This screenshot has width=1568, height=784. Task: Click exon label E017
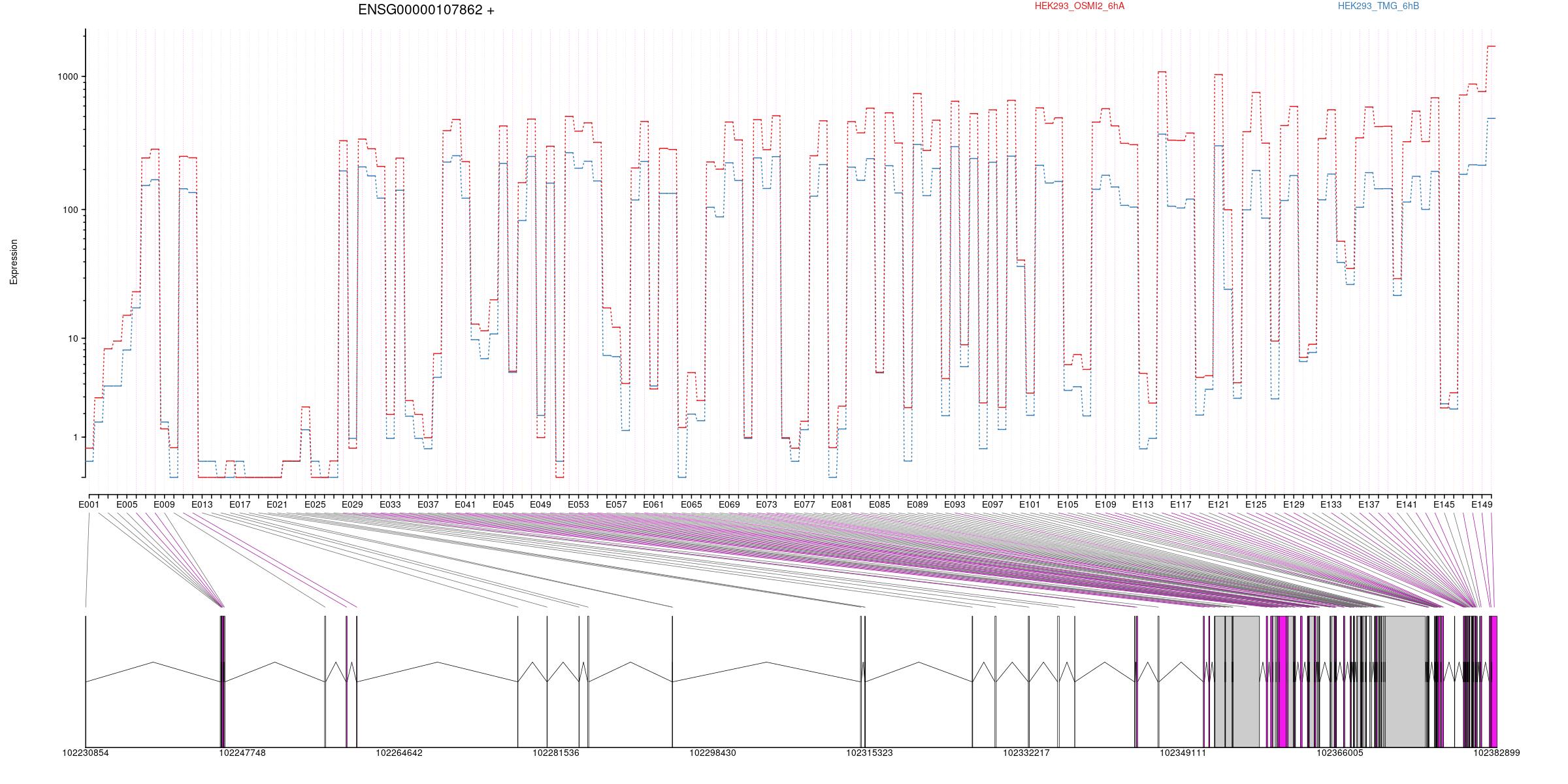[x=240, y=505]
